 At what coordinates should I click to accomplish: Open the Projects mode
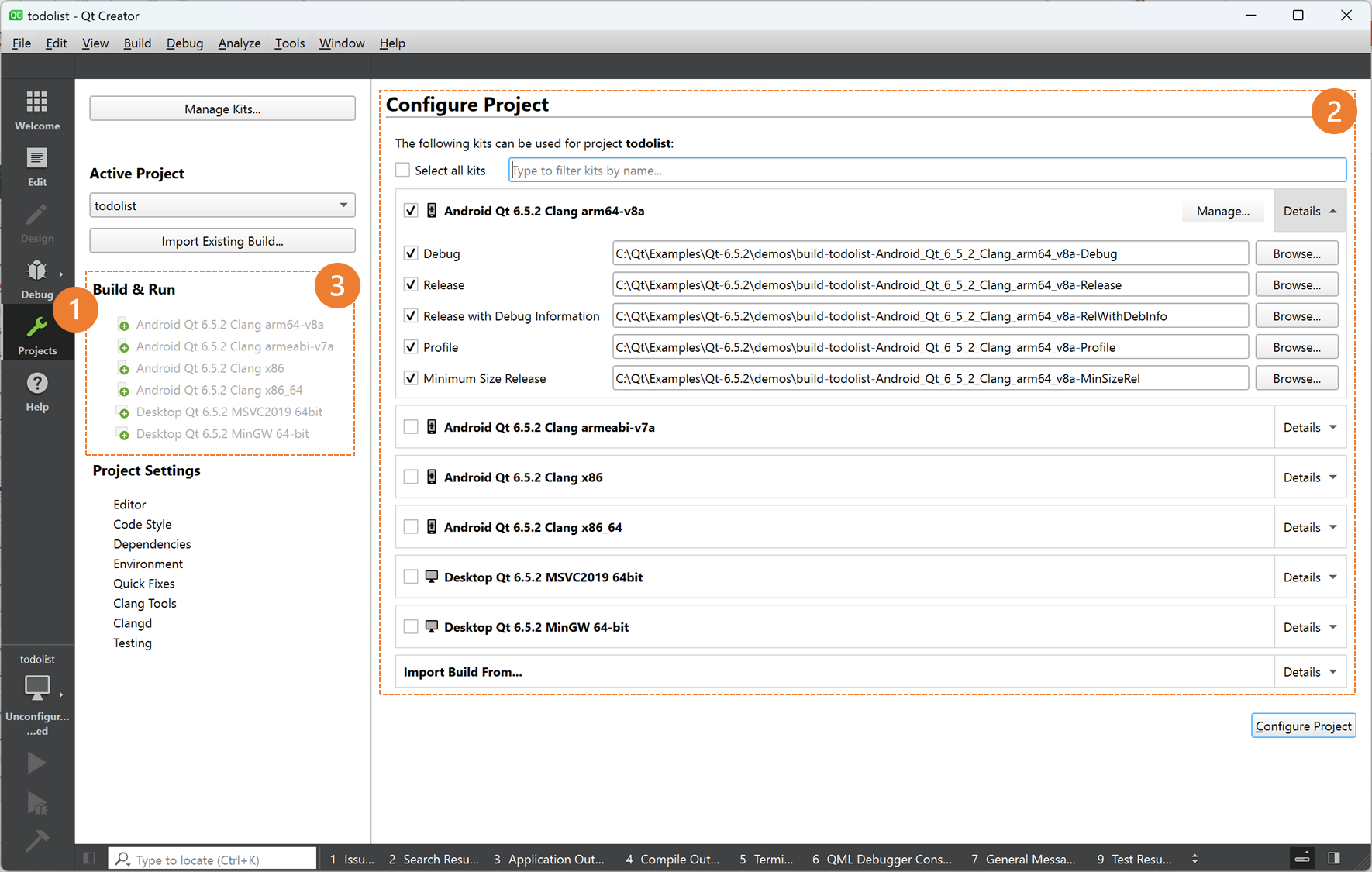pyautogui.click(x=37, y=335)
